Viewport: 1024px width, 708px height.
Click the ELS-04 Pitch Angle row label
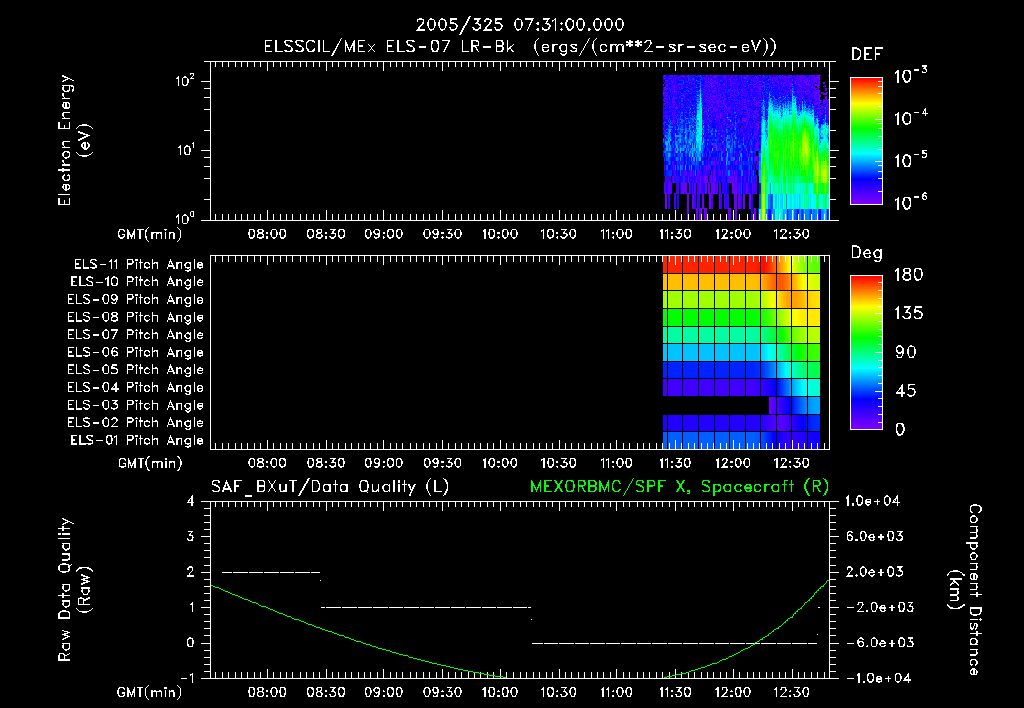135,387
